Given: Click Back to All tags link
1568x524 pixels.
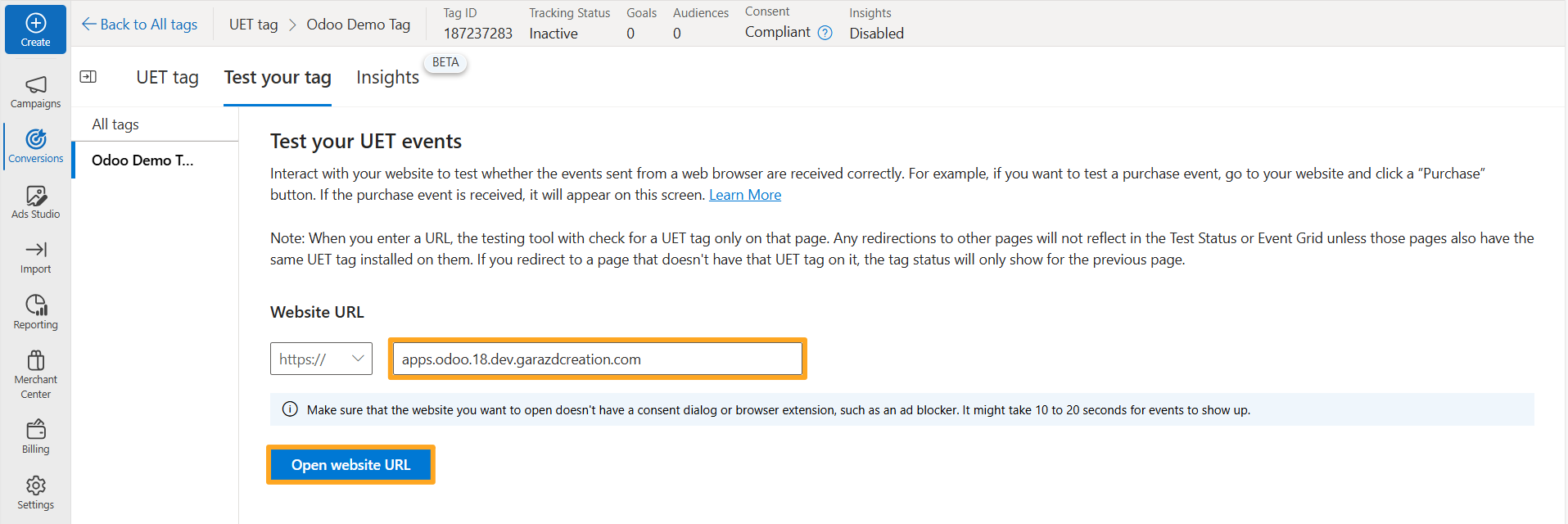Looking at the screenshot, I should click(140, 25).
